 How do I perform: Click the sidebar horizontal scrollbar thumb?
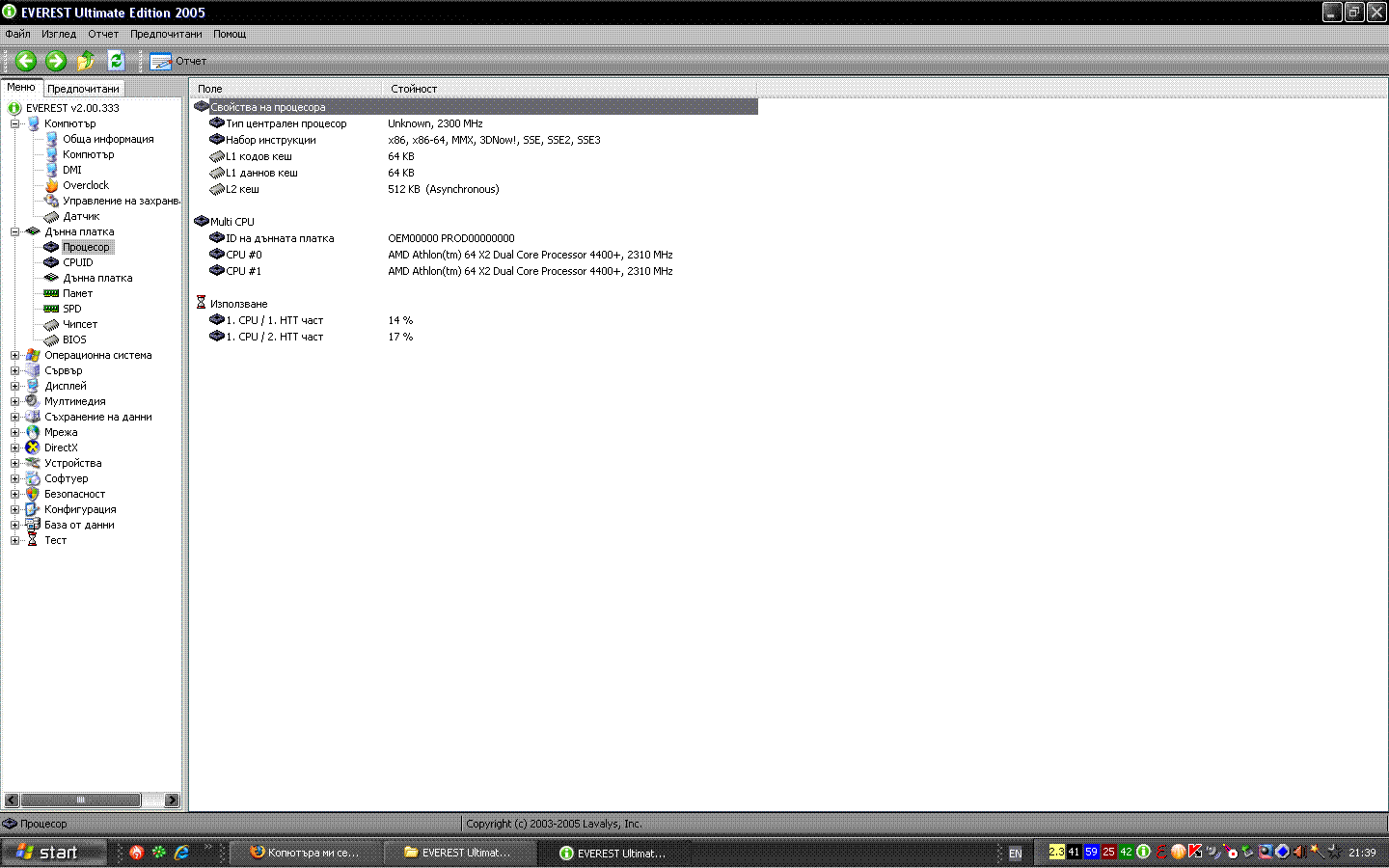click(x=81, y=800)
